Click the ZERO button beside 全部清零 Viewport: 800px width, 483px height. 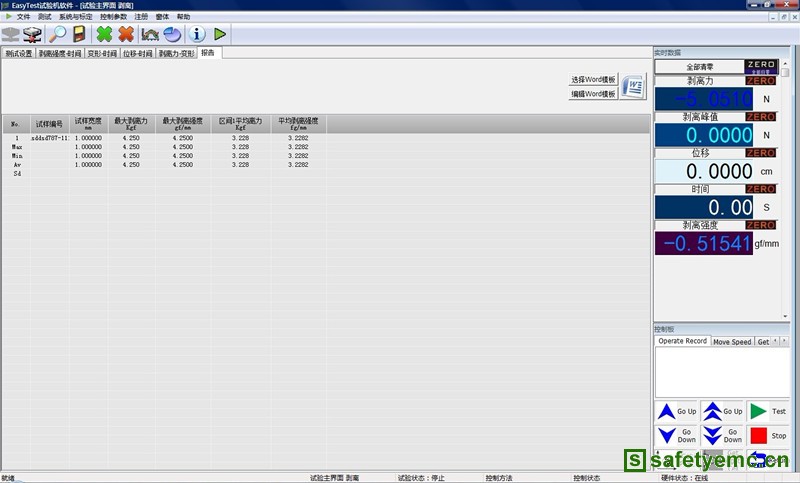coord(761,67)
